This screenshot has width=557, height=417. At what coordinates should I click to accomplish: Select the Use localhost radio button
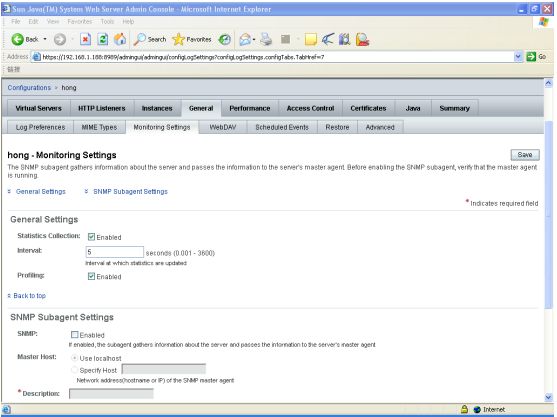(x=75, y=358)
